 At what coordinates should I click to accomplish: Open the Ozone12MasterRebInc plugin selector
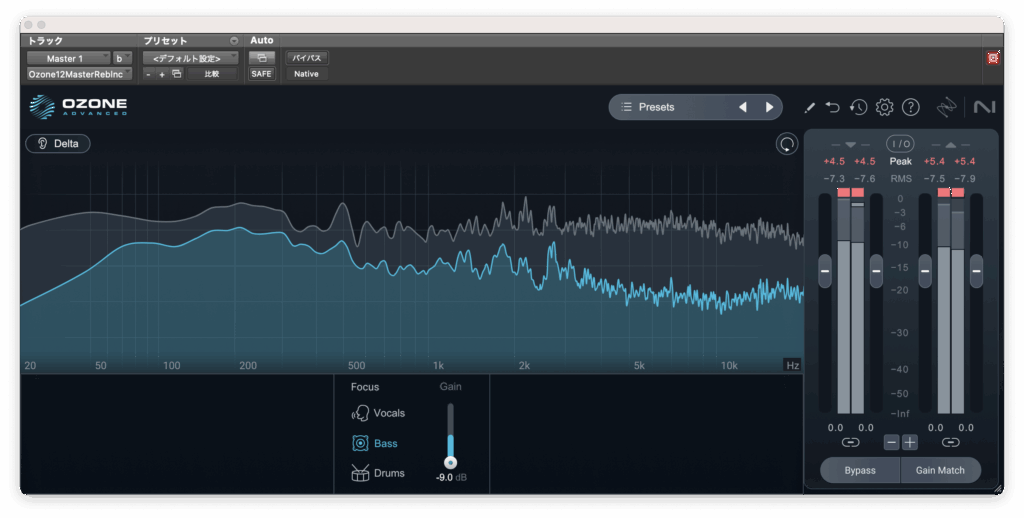coord(79,74)
